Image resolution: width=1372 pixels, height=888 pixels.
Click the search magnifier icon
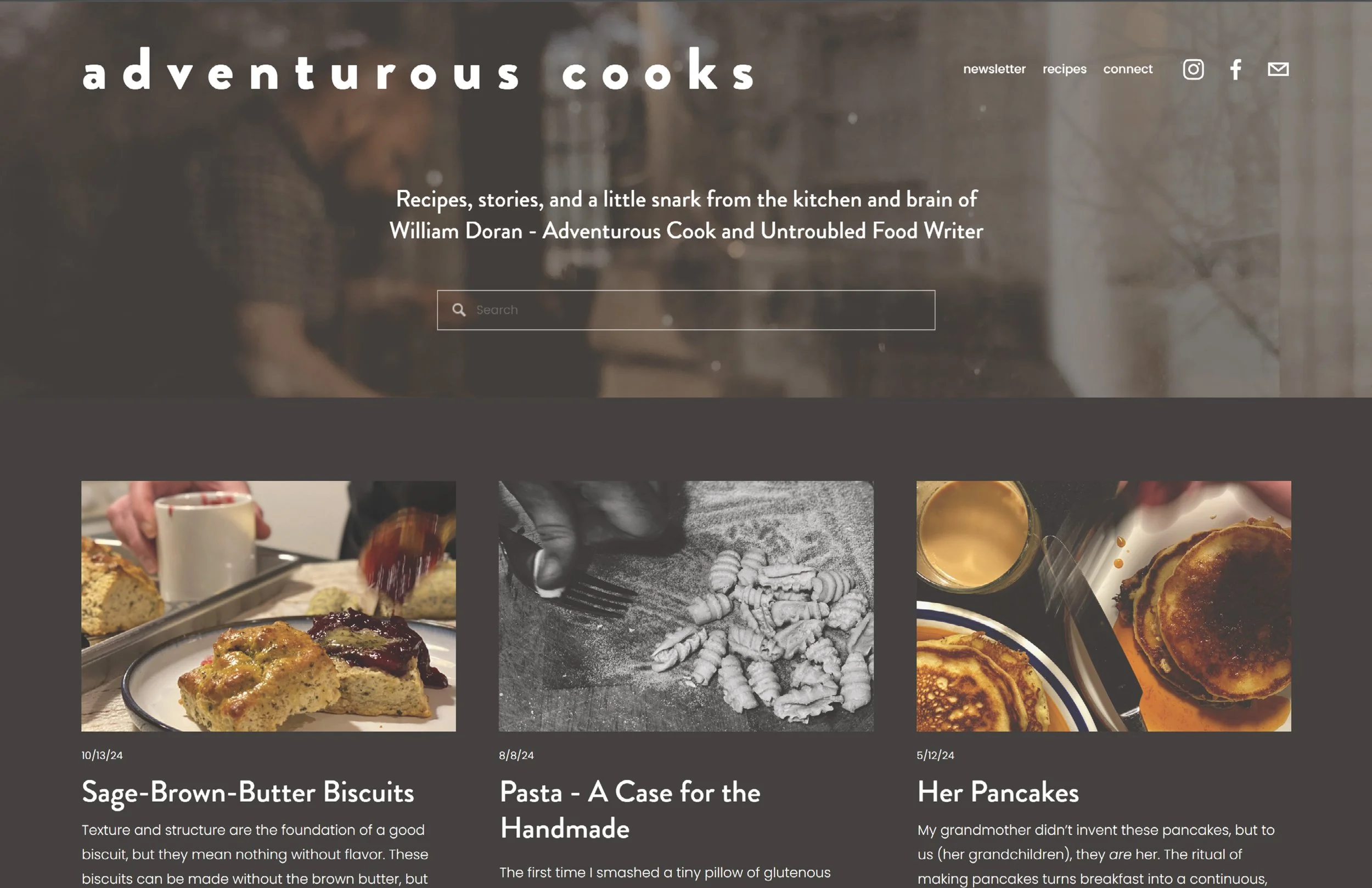point(459,310)
